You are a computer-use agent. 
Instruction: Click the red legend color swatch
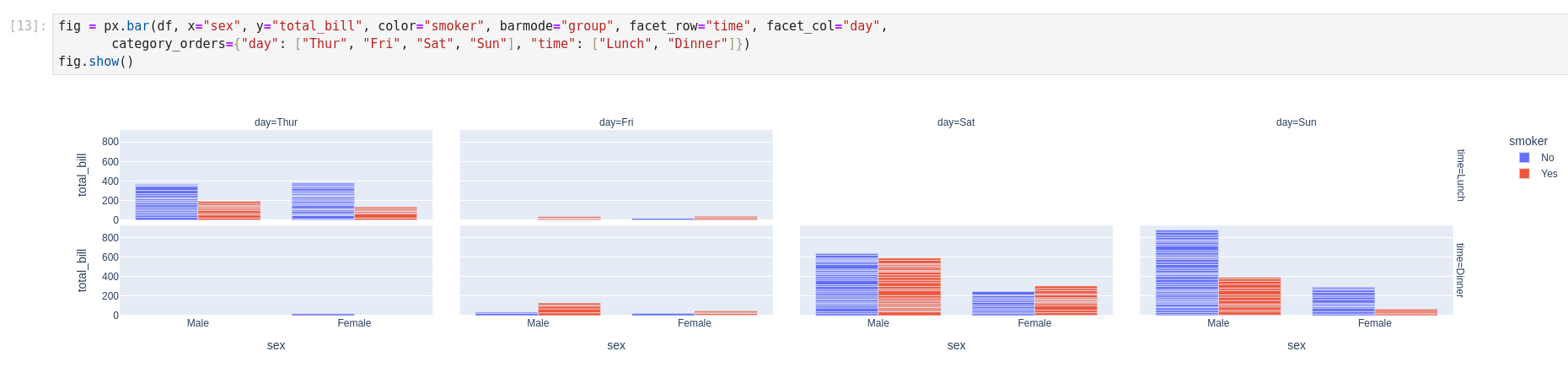pos(1524,174)
